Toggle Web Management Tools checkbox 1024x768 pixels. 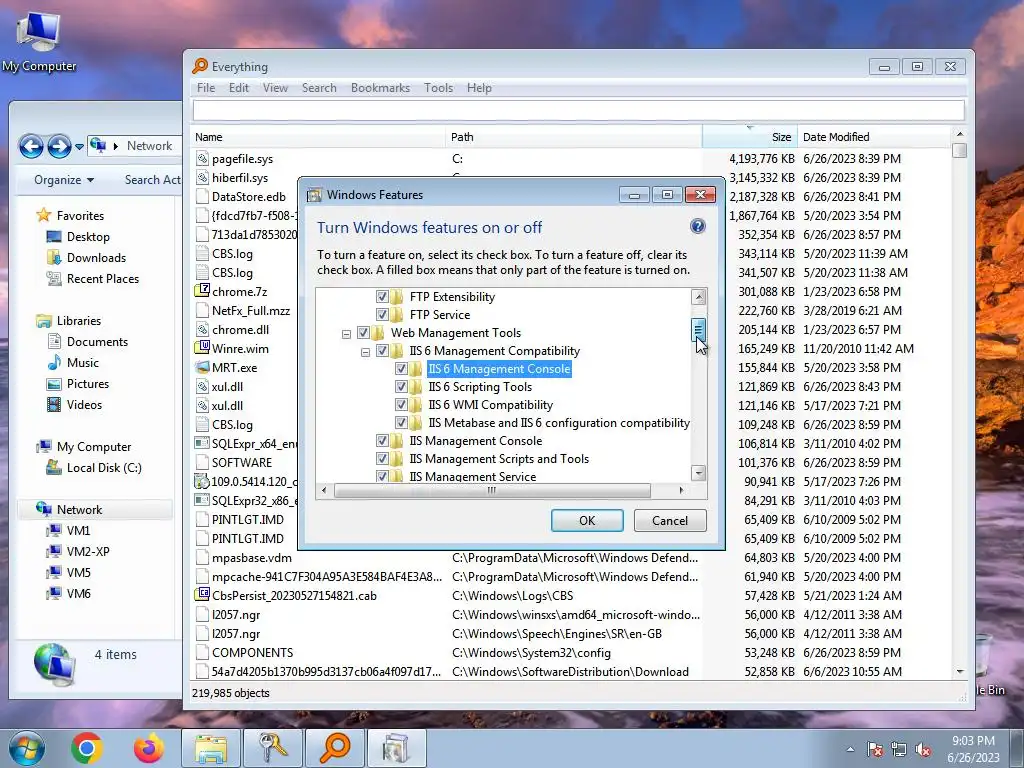point(363,332)
